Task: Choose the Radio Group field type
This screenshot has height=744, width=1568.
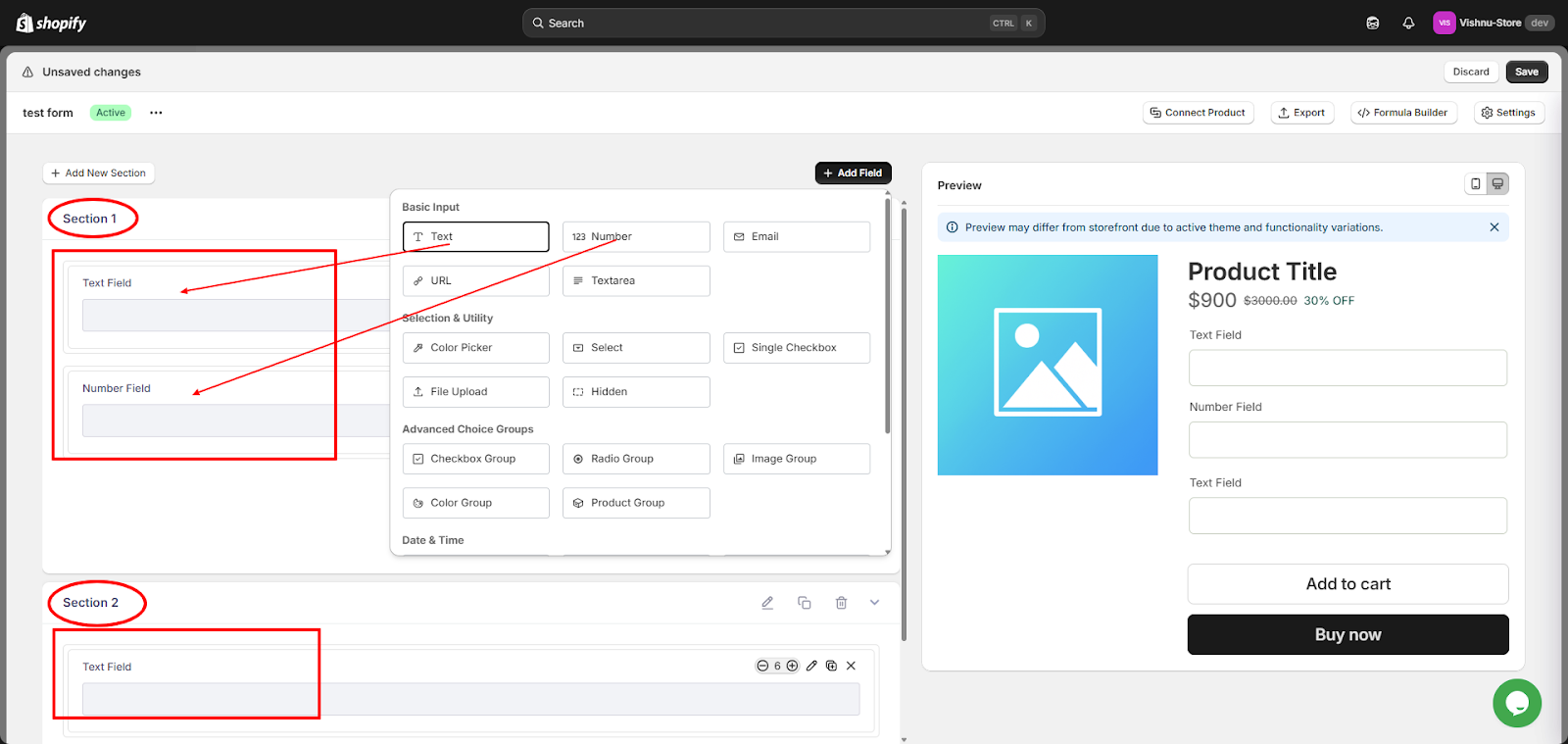Action: [635, 459]
